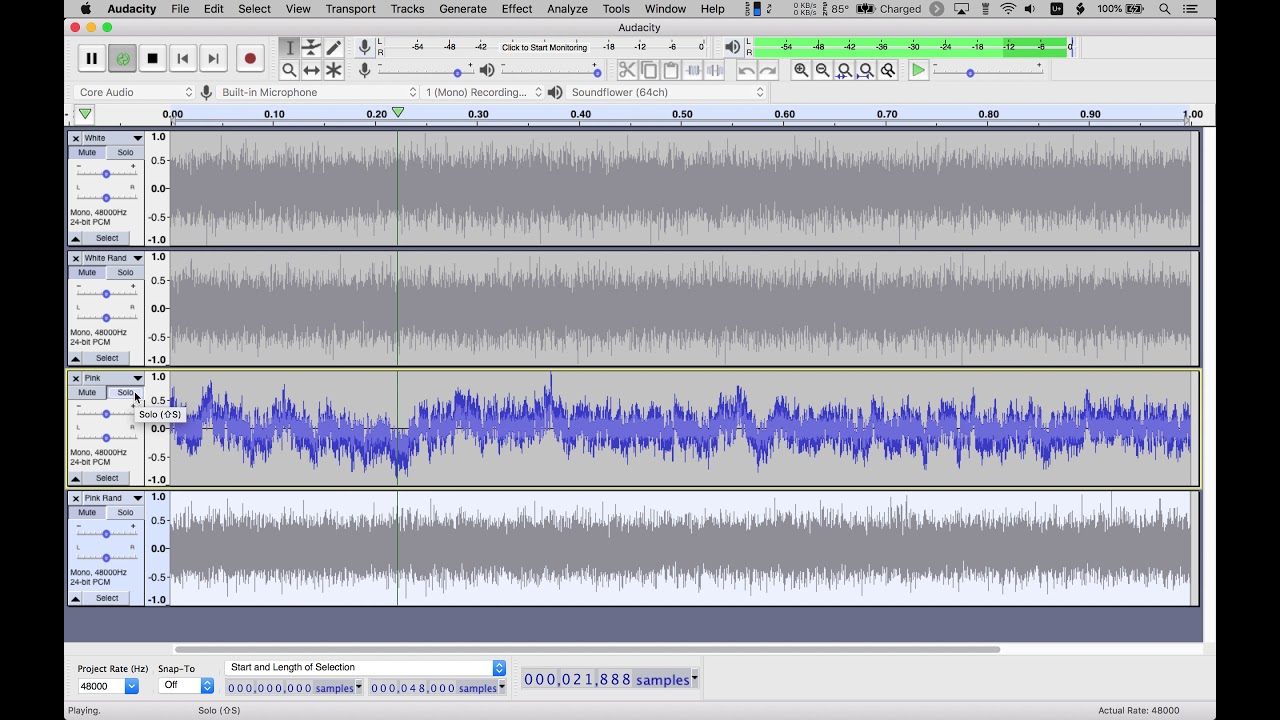Click the Play-at-speed green triangle
The width and height of the screenshot is (1280, 720).
(918, 70)
